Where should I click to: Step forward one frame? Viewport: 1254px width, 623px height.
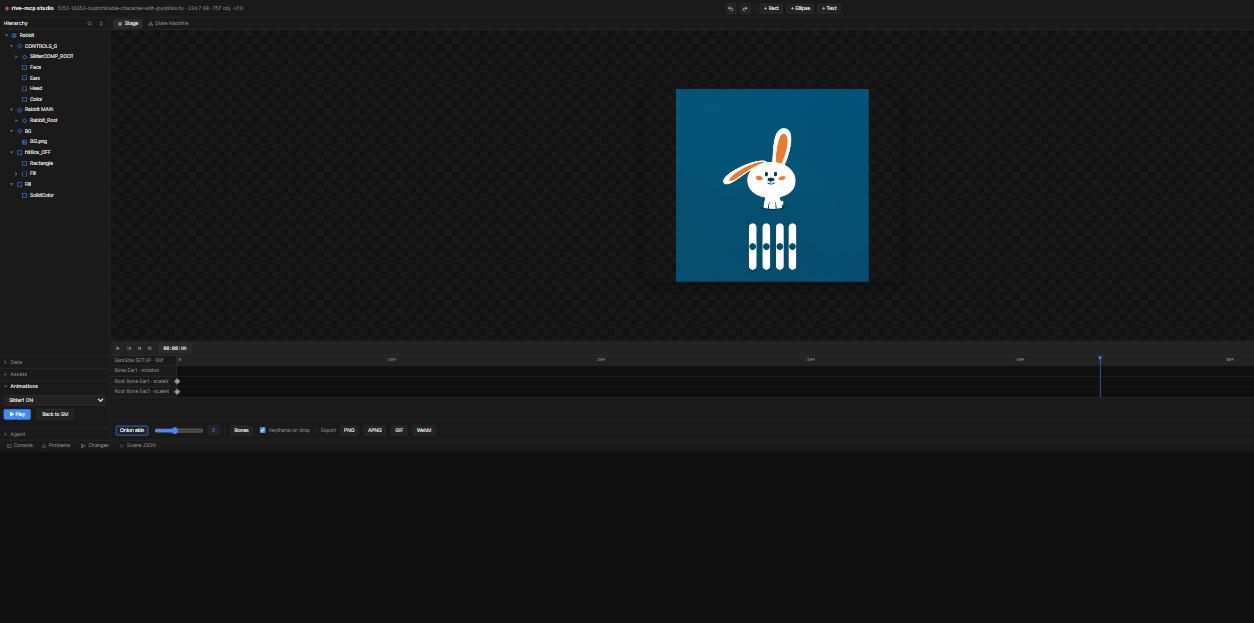150,348
